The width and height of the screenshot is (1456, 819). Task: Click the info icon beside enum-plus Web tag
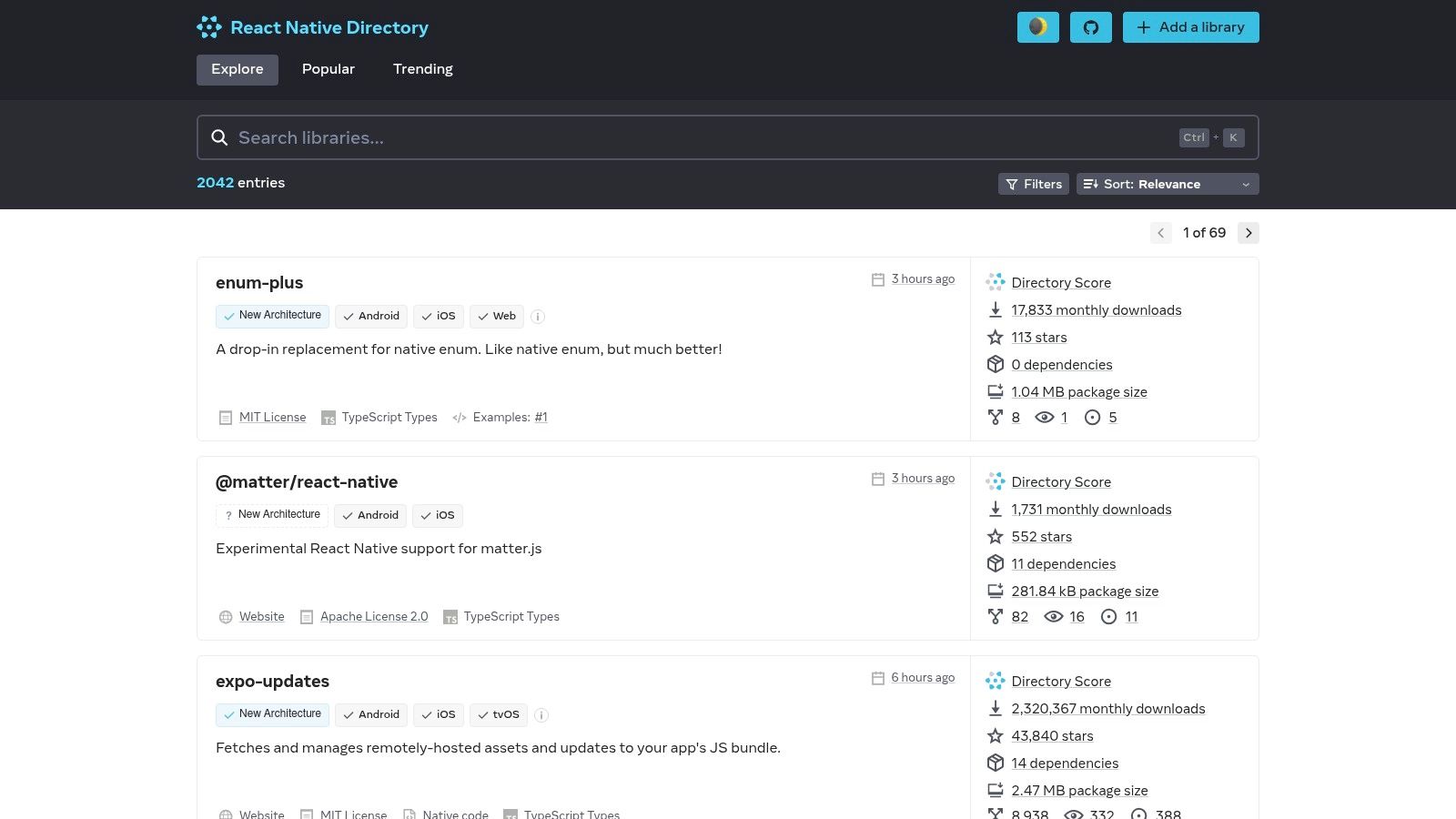pos(538,317)
